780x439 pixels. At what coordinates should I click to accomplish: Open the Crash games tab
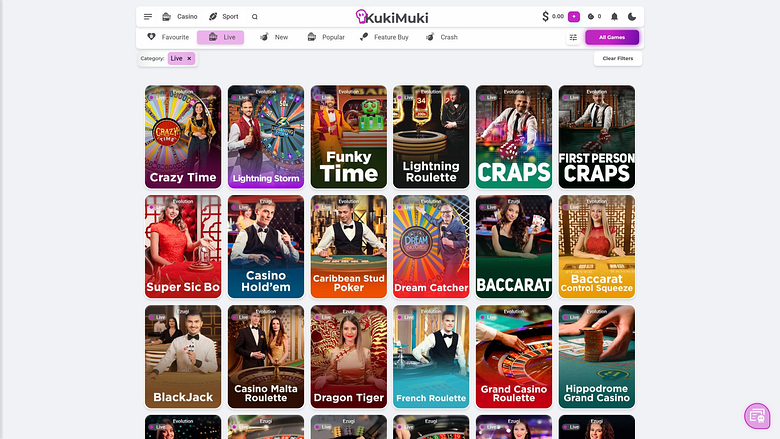pos(442,37)
